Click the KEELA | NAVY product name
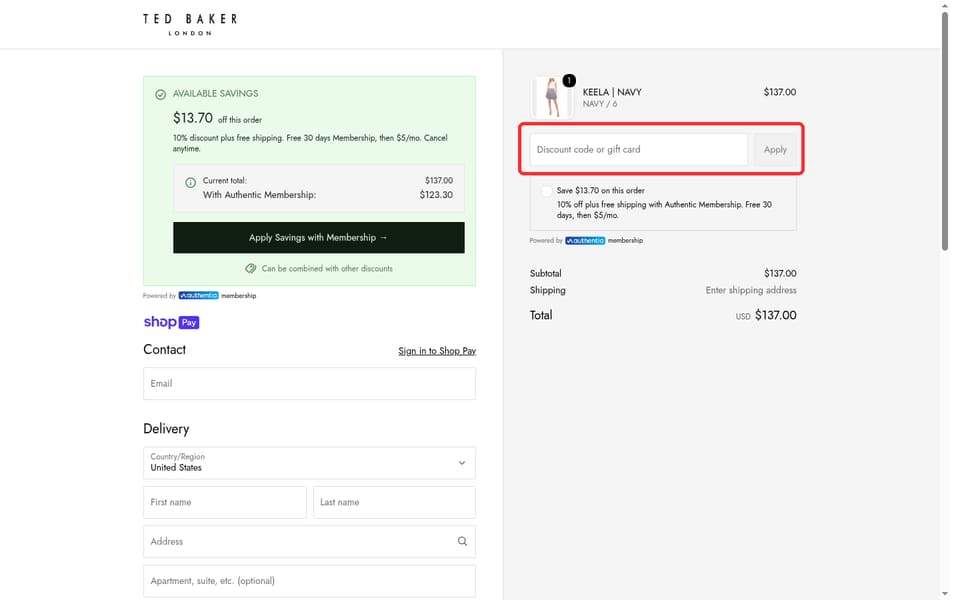Image resolution: width=960 pixels, height=600 pixels. pyautogui.click(x=612, y=92)
